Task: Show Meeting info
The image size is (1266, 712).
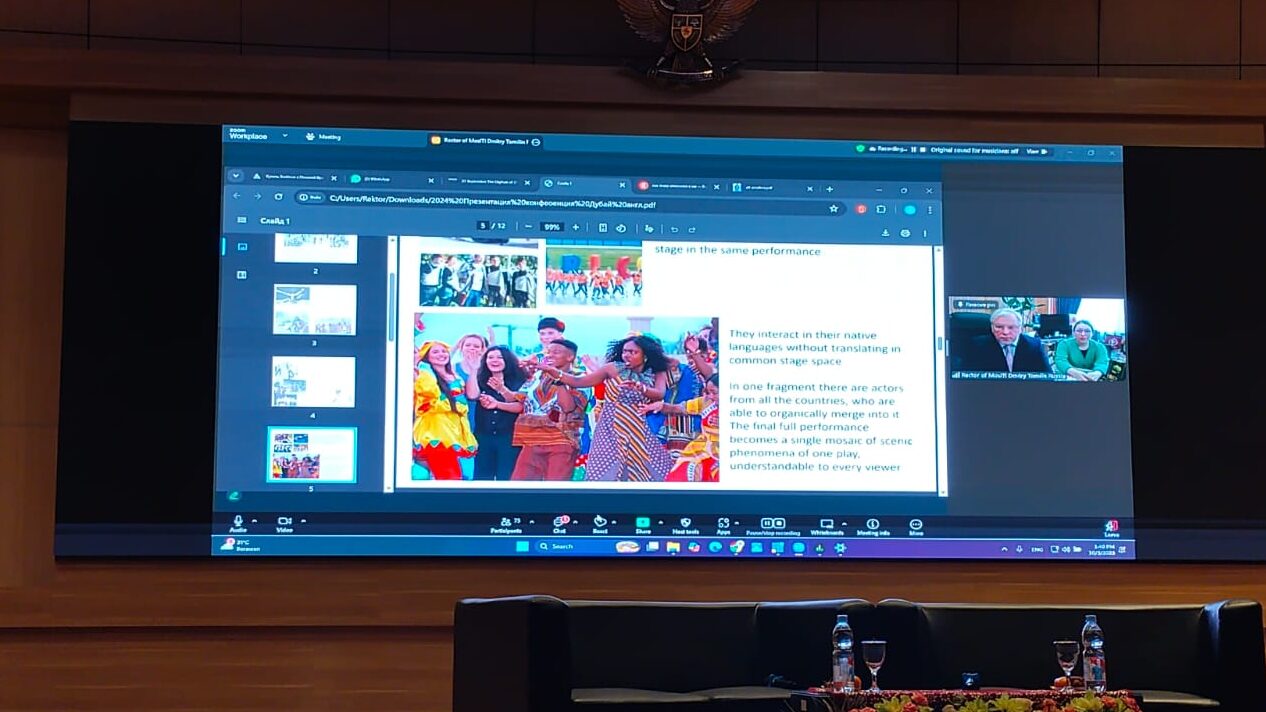Action: tap(872, 524)
